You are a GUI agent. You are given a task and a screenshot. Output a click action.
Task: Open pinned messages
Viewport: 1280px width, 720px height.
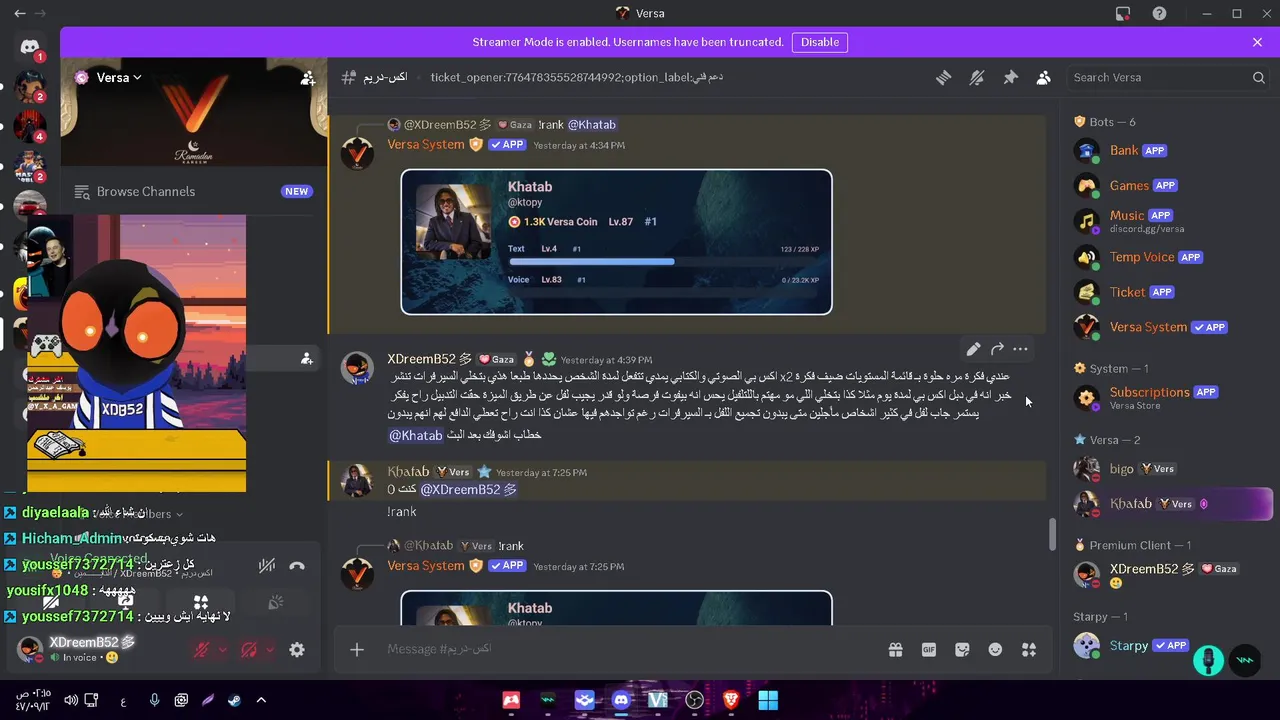click(1010, 77)
